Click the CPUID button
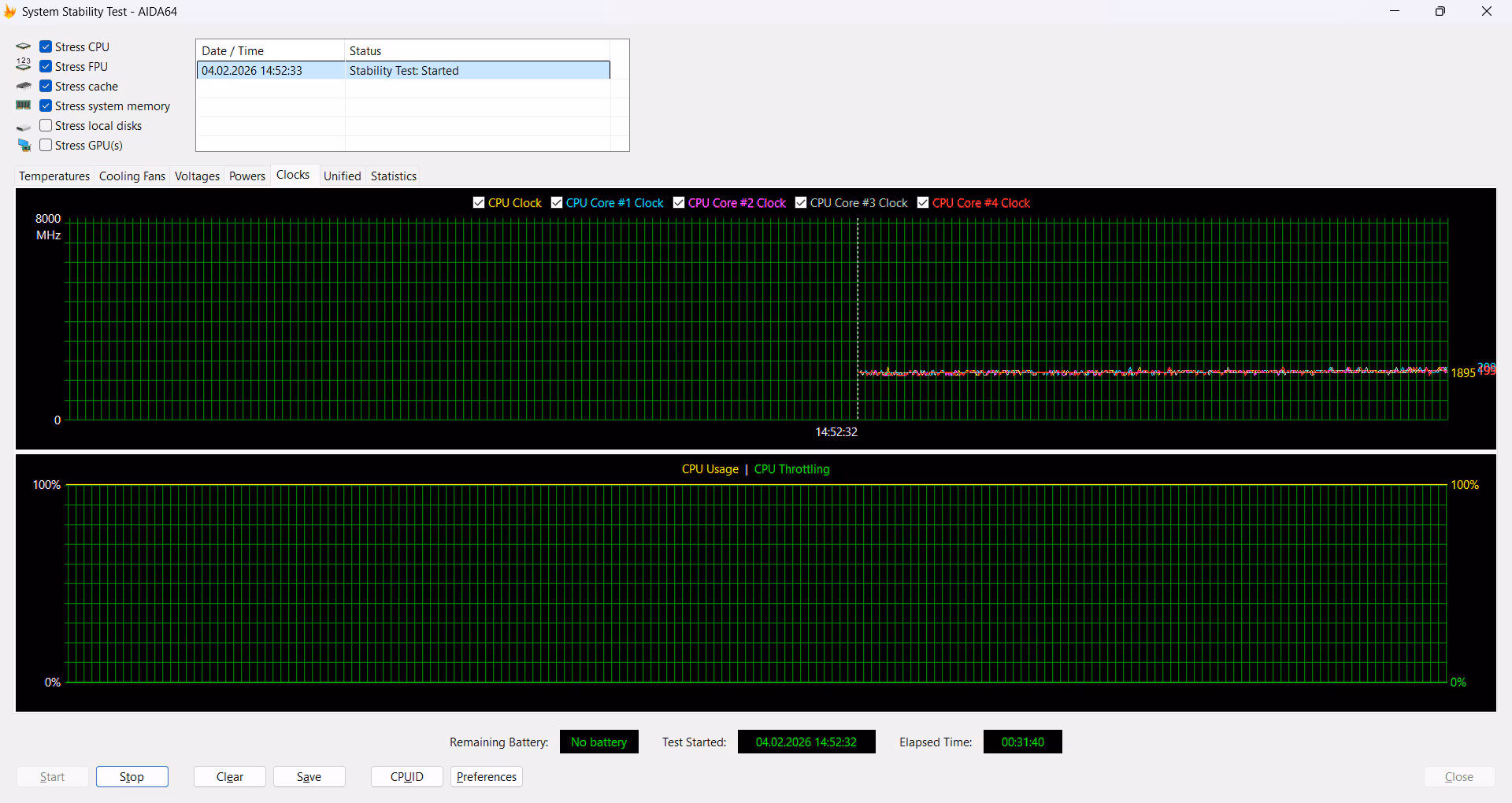Screen dimensions: 1512x803 406,777
